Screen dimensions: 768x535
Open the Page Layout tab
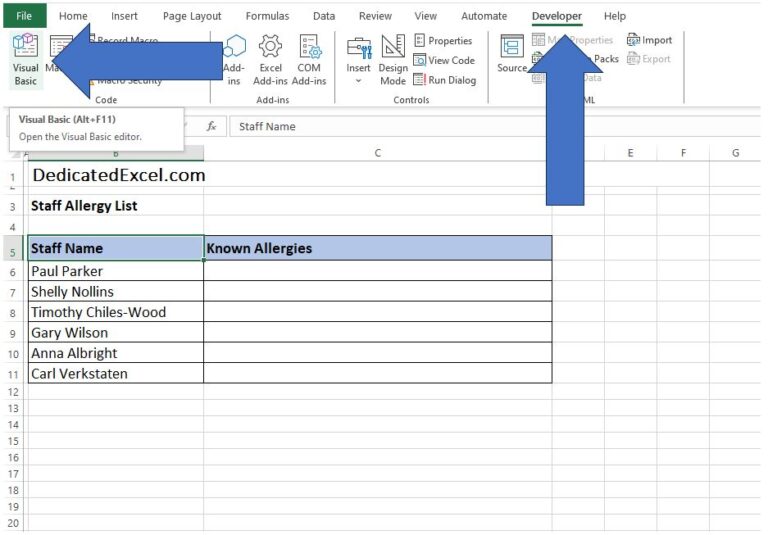pyautogui.click(x=192, y=16)
